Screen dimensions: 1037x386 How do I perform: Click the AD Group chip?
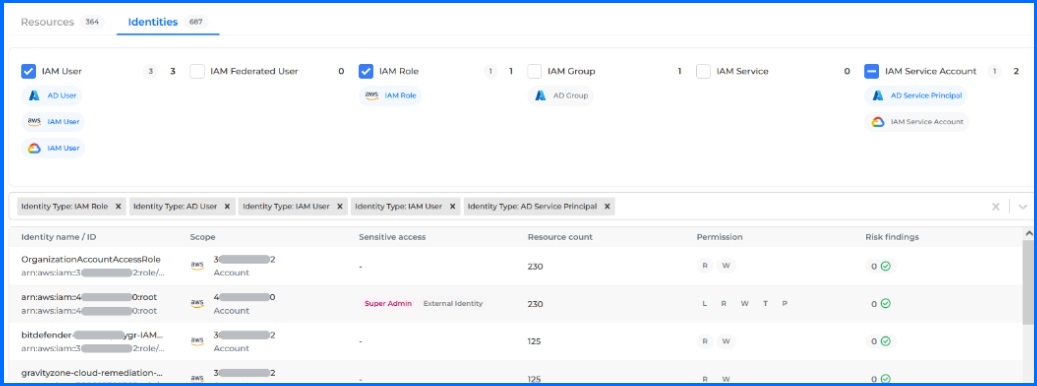[x=560, y=96]
